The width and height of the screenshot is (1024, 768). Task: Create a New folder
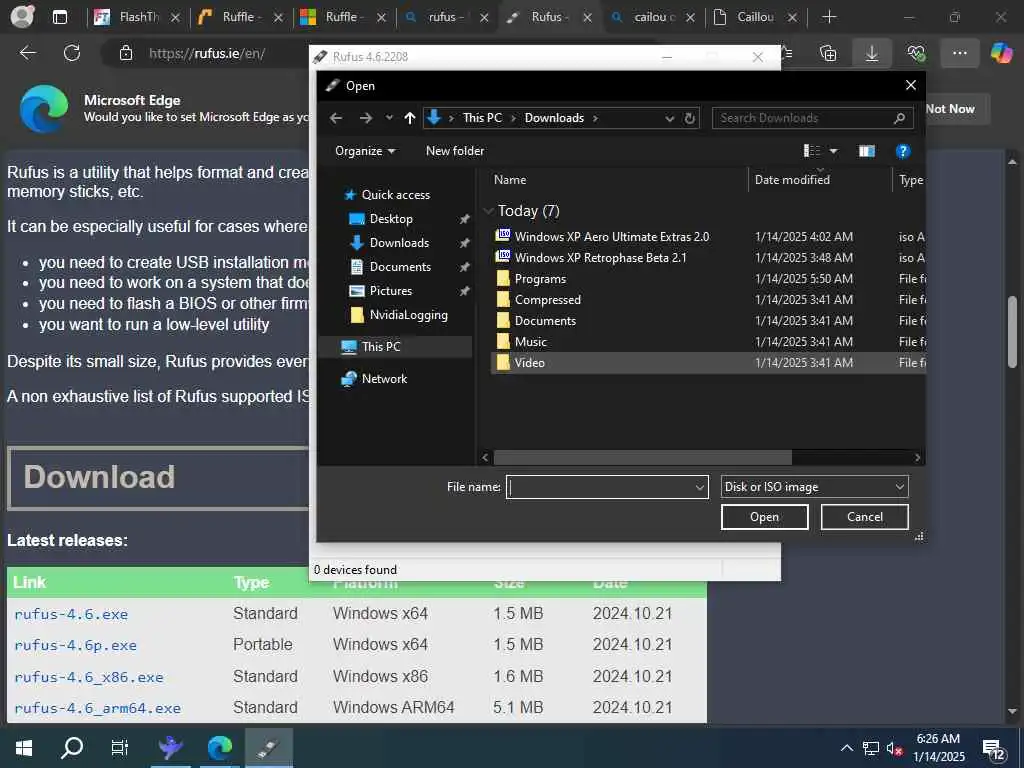tap(455, 151)
